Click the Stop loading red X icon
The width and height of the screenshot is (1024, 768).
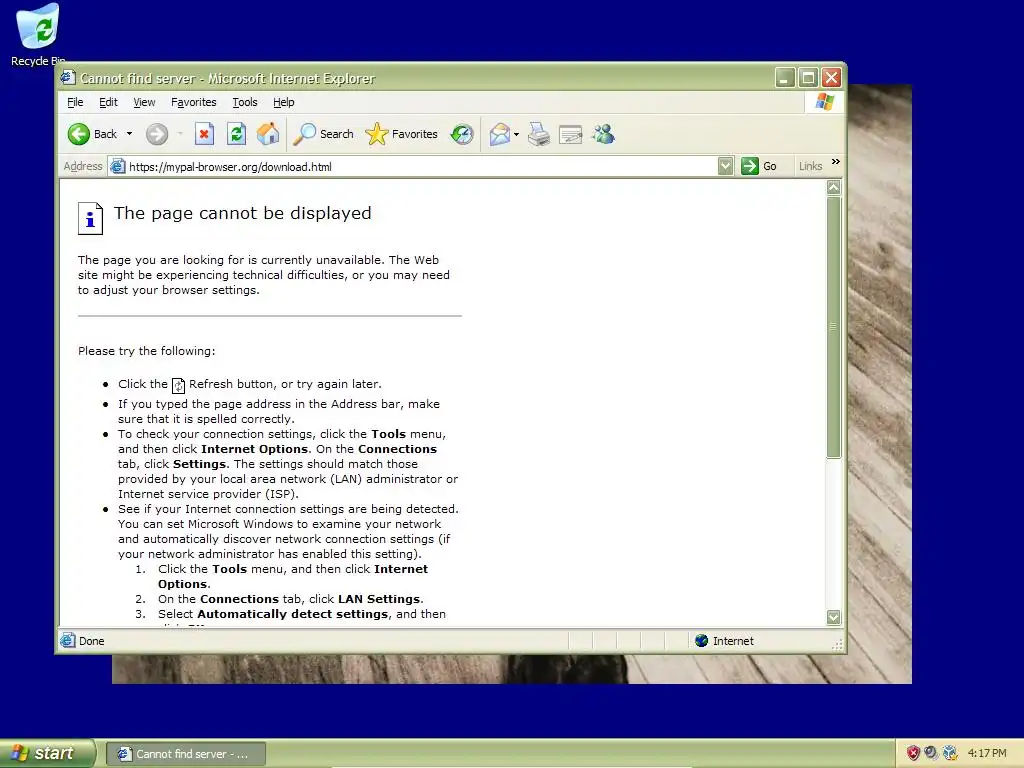(x=204, y=134)
